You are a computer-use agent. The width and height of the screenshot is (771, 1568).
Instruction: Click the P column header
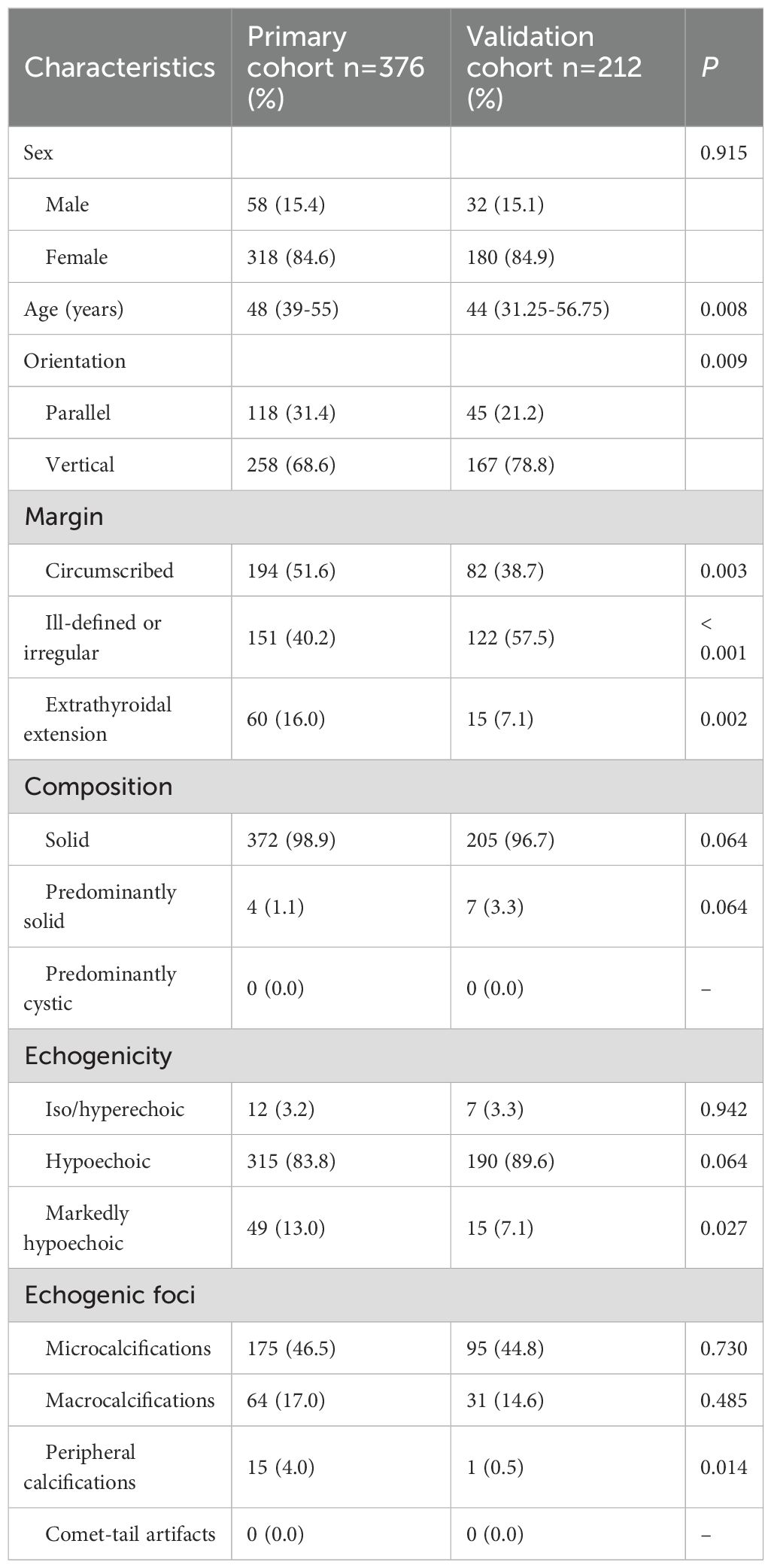point(709,68)
